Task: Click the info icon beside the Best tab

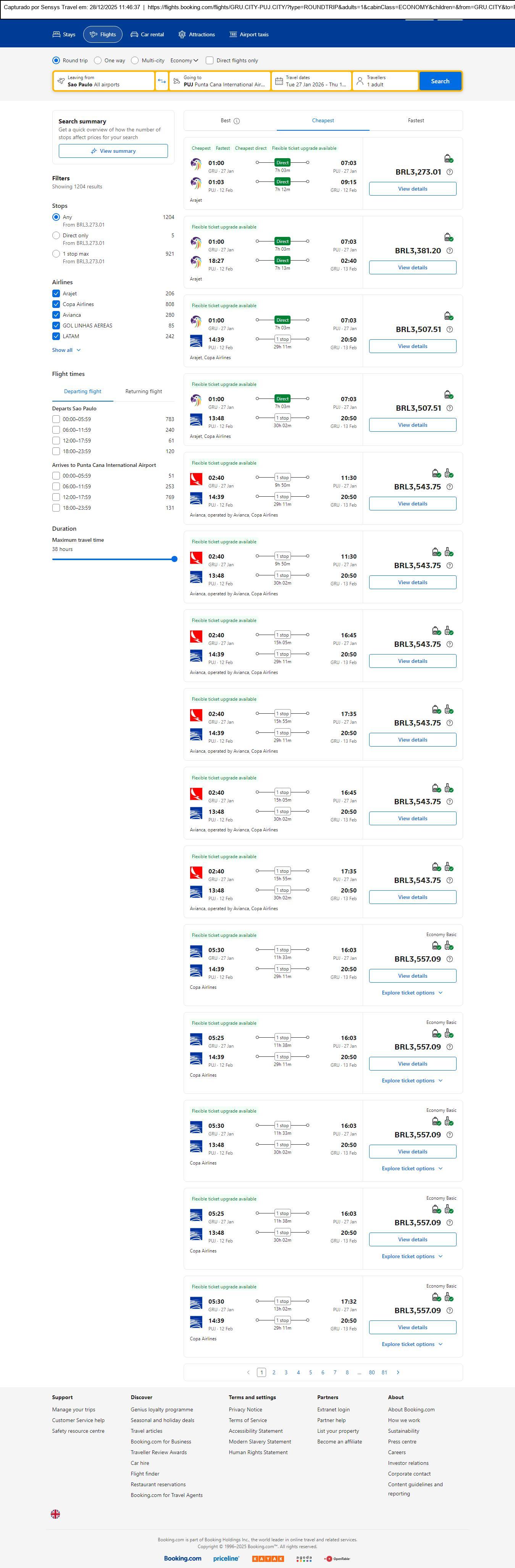Action: [237, 121]
